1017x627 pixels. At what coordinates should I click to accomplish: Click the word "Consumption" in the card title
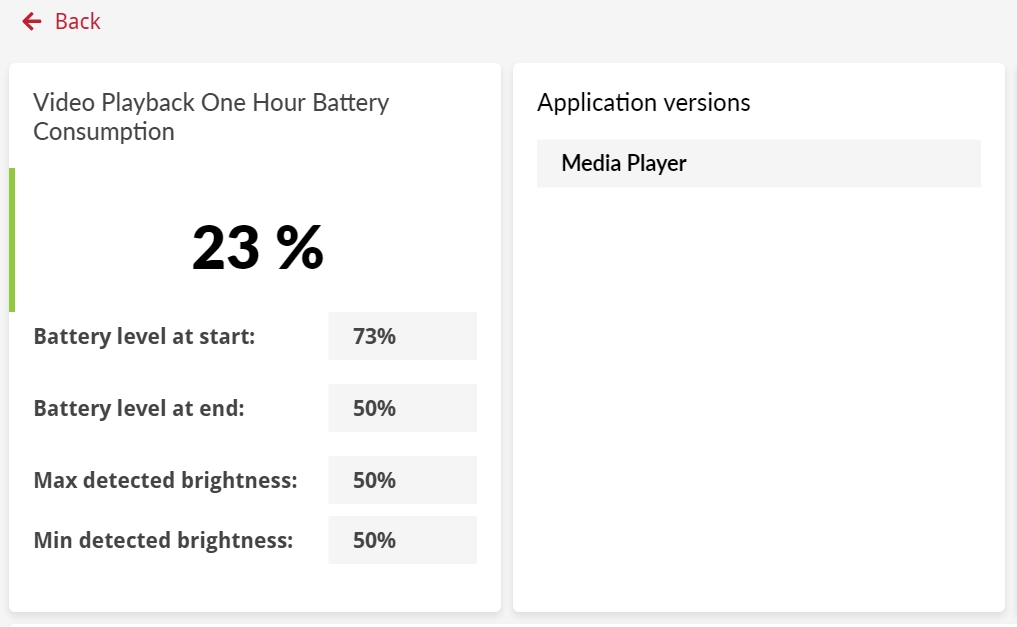coord(104,132)
